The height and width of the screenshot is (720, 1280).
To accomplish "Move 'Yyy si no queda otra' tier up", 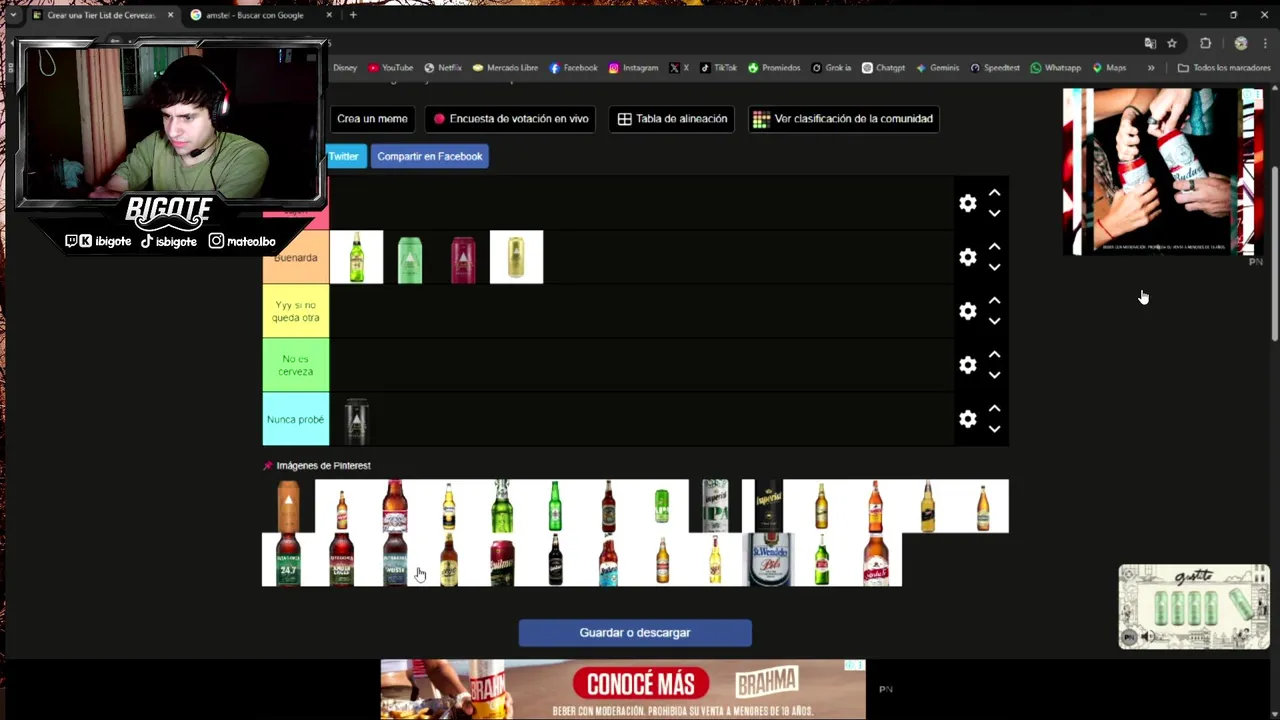I will [994, 300].
